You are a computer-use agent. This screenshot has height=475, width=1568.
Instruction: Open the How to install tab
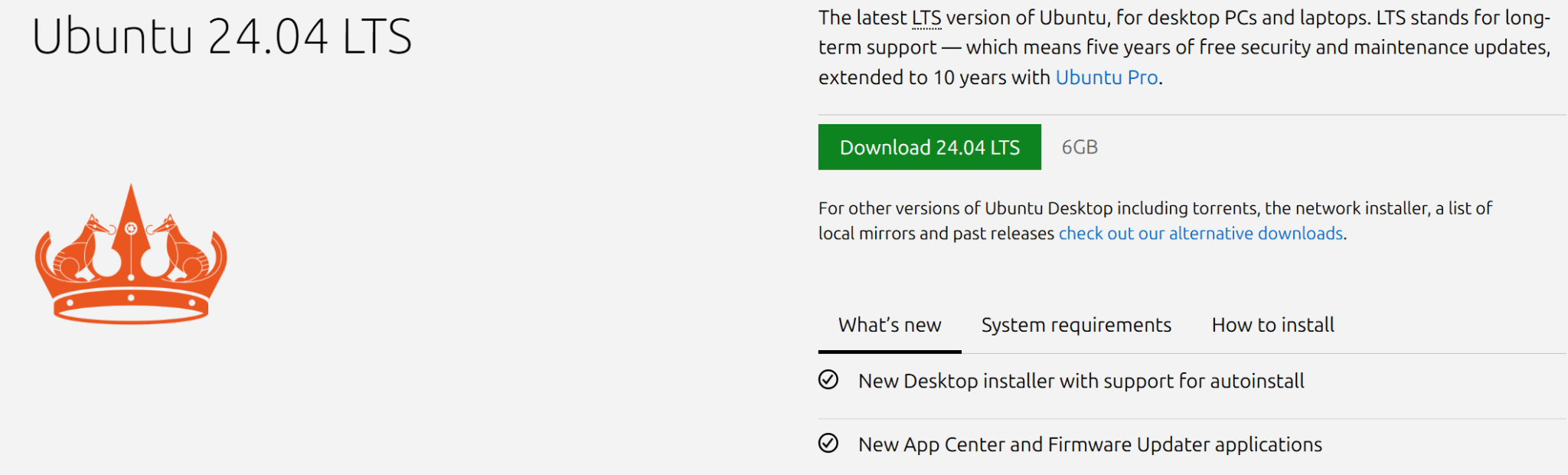pos(1272,325)
